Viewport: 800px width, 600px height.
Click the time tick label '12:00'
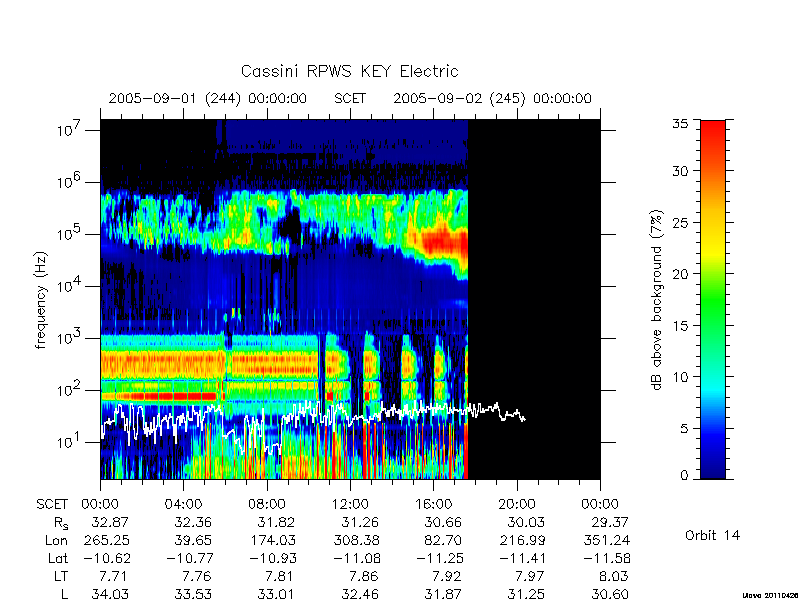[350, 504]
